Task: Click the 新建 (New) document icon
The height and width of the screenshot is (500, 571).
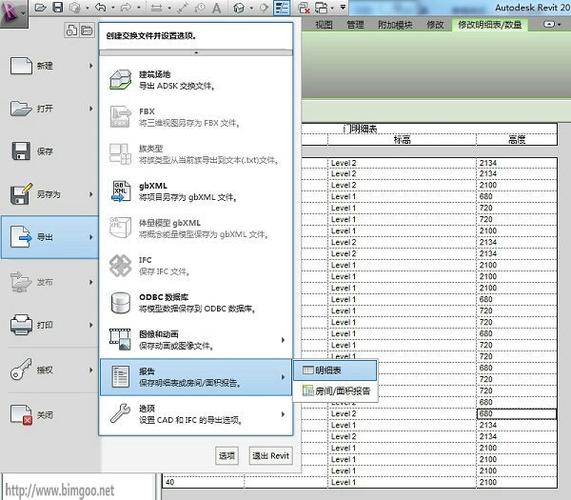Action: tap(21, 66)
